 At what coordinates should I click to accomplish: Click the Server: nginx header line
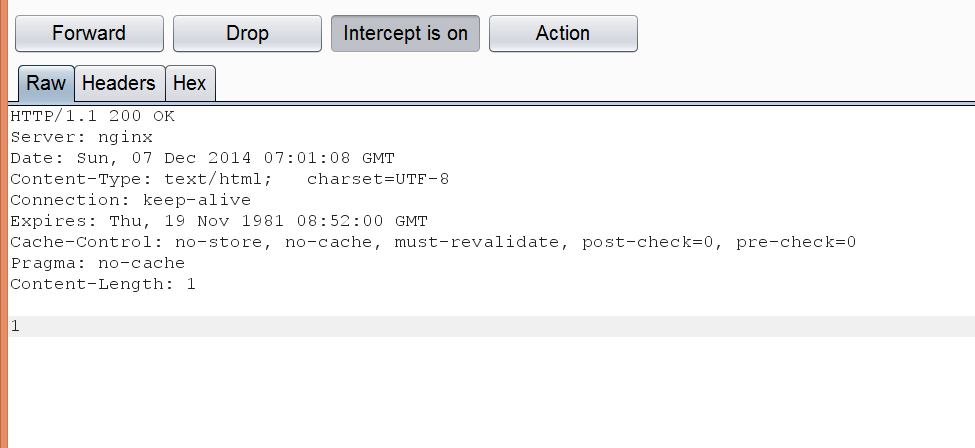click(81, 137)
